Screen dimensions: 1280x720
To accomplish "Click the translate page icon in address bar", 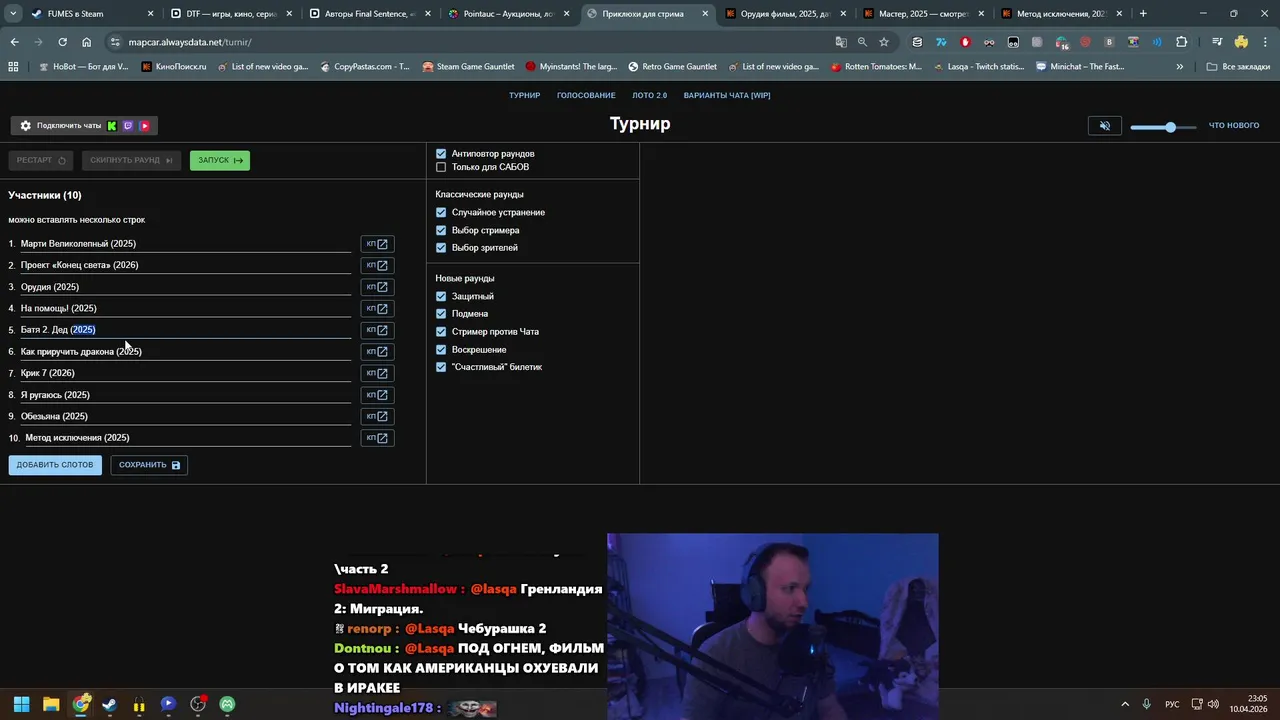I will click(x=841, y=42).
